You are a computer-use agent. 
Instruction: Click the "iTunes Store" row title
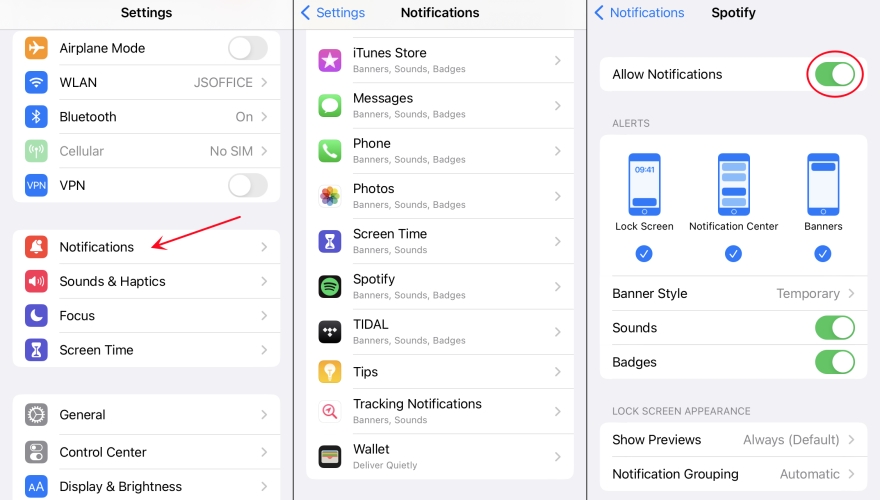click(x=389, y=53)
